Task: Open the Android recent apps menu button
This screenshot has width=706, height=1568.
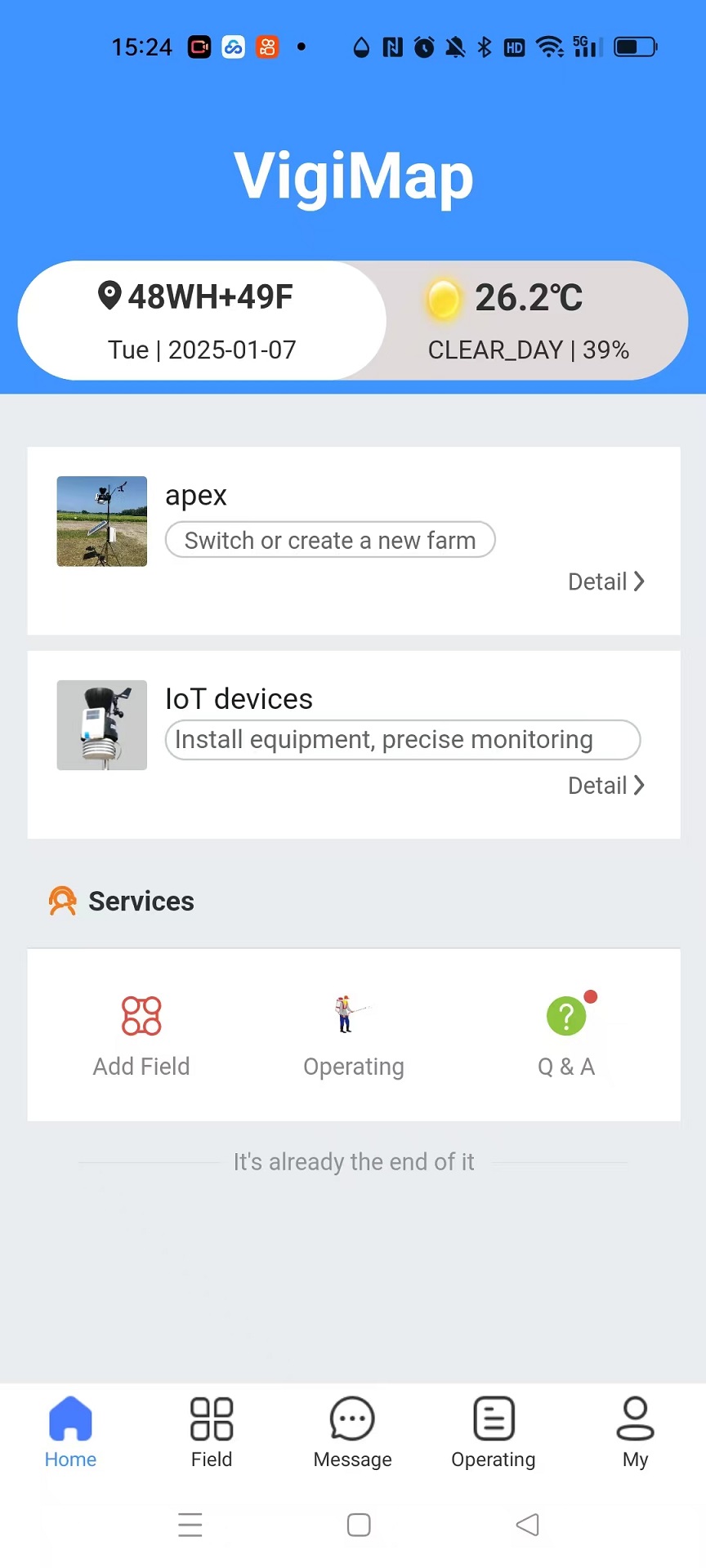Action: 190,1525
